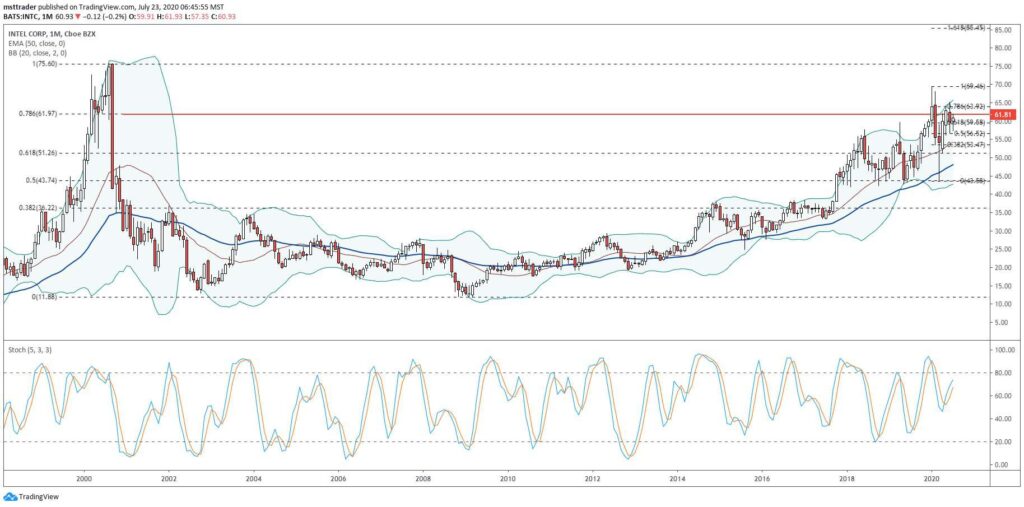The image size is (1024, 507).
Task: Click the 'BATS:INTC, 1M' symbol label
Action: (28, 16)
